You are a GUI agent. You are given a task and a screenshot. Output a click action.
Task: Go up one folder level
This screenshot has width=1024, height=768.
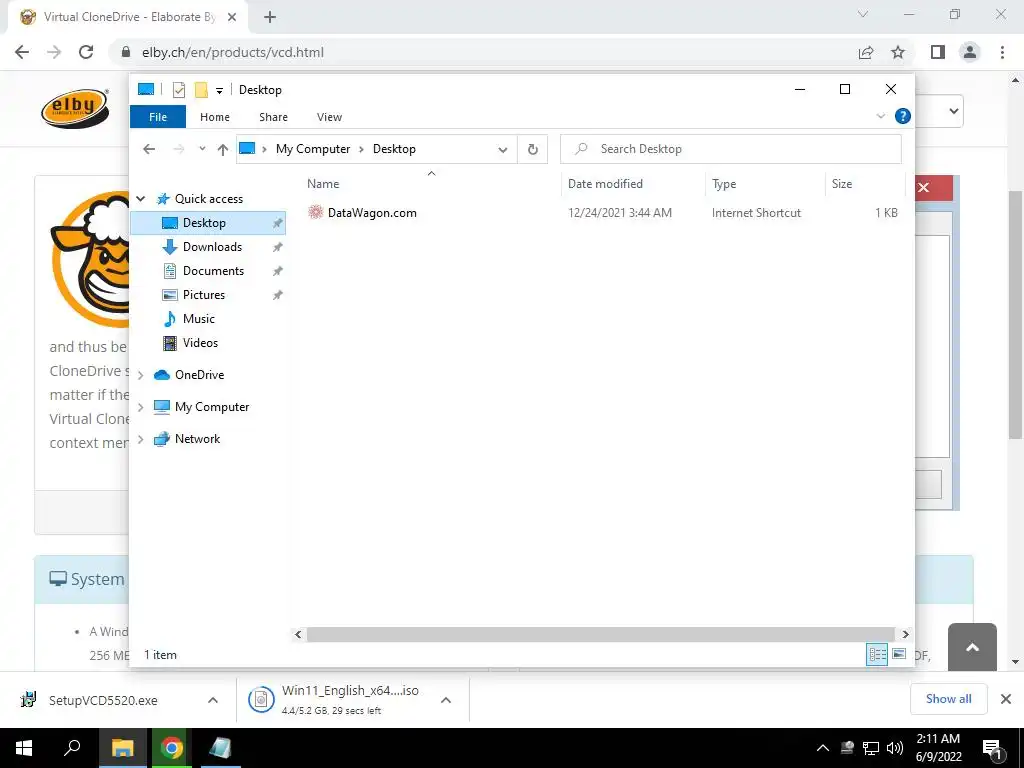click(x=223, y=150)
